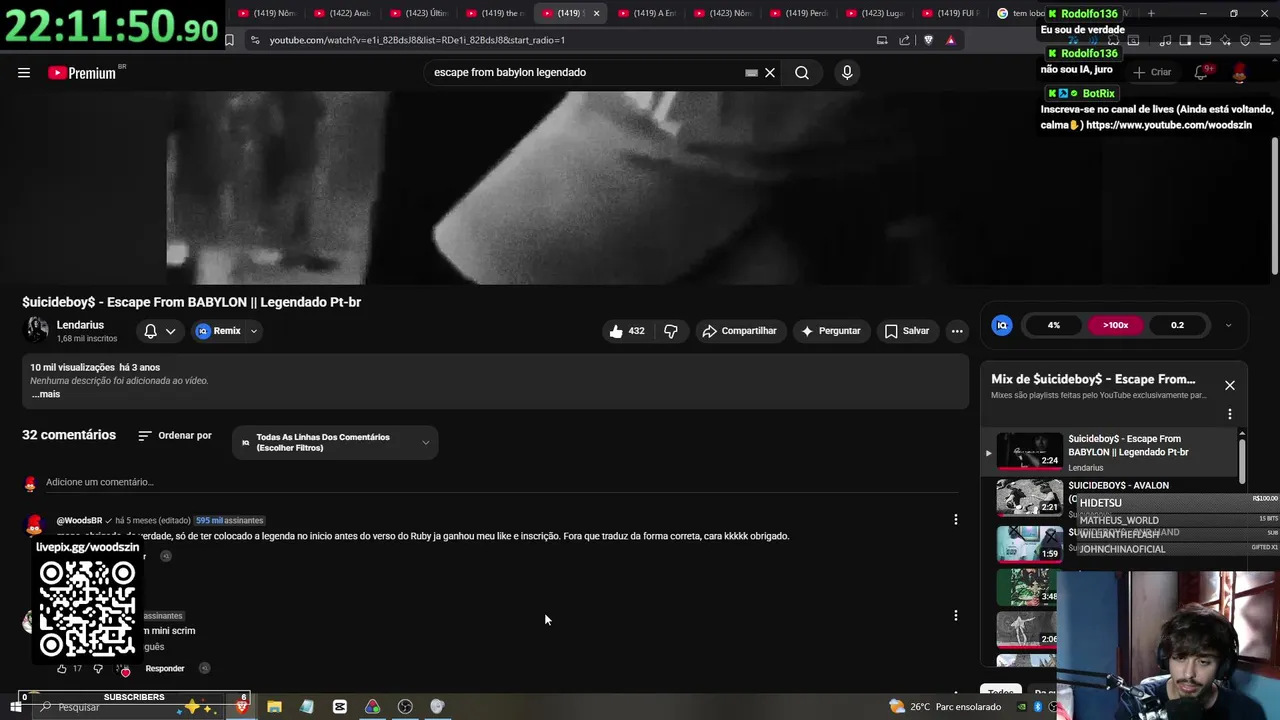1280x720 pixels.
Task: Switch to the '(1423) Últim' browser tab
Action: coord(418,13)
